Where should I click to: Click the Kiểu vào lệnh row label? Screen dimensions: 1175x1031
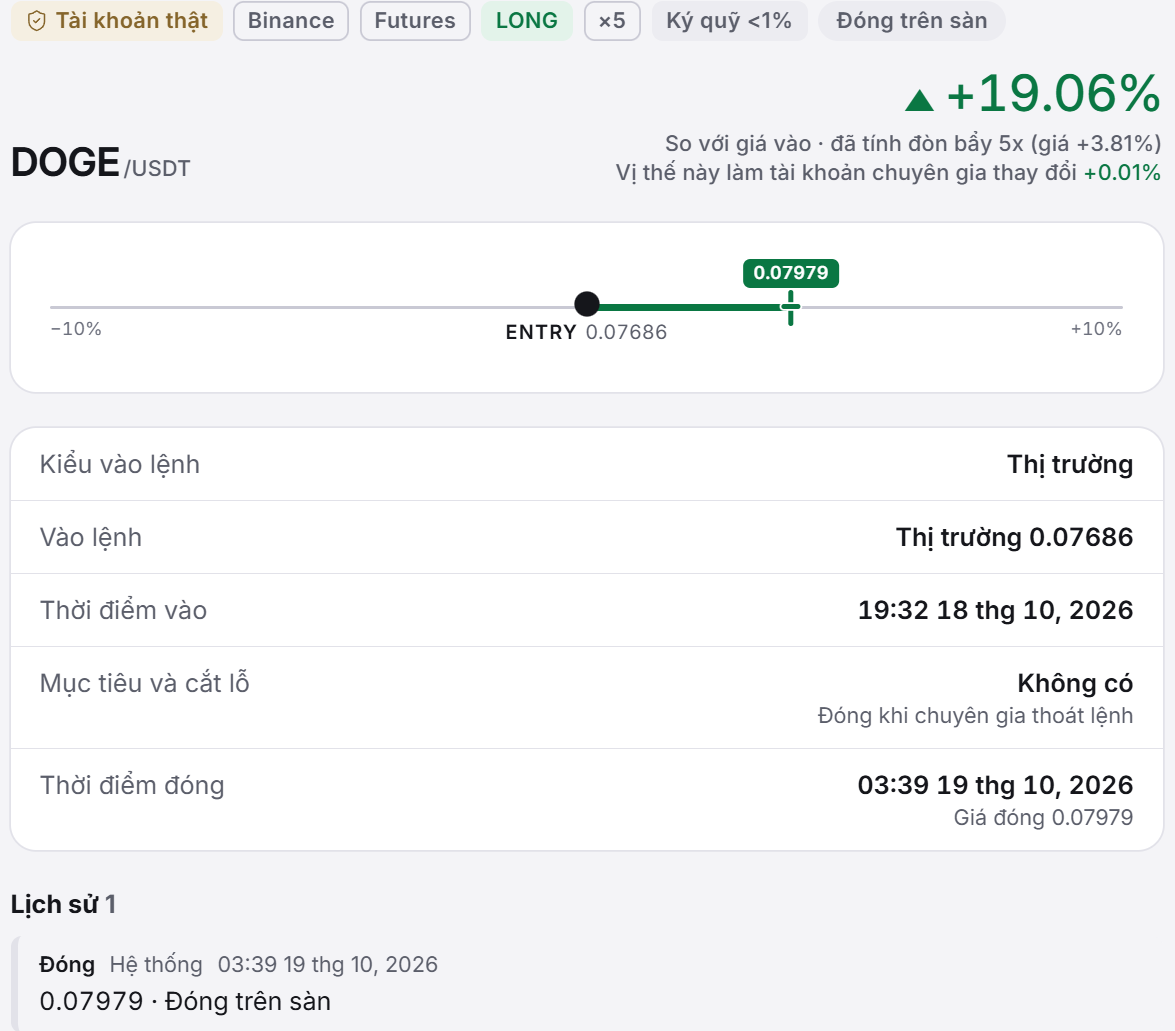tap(120, 465)
